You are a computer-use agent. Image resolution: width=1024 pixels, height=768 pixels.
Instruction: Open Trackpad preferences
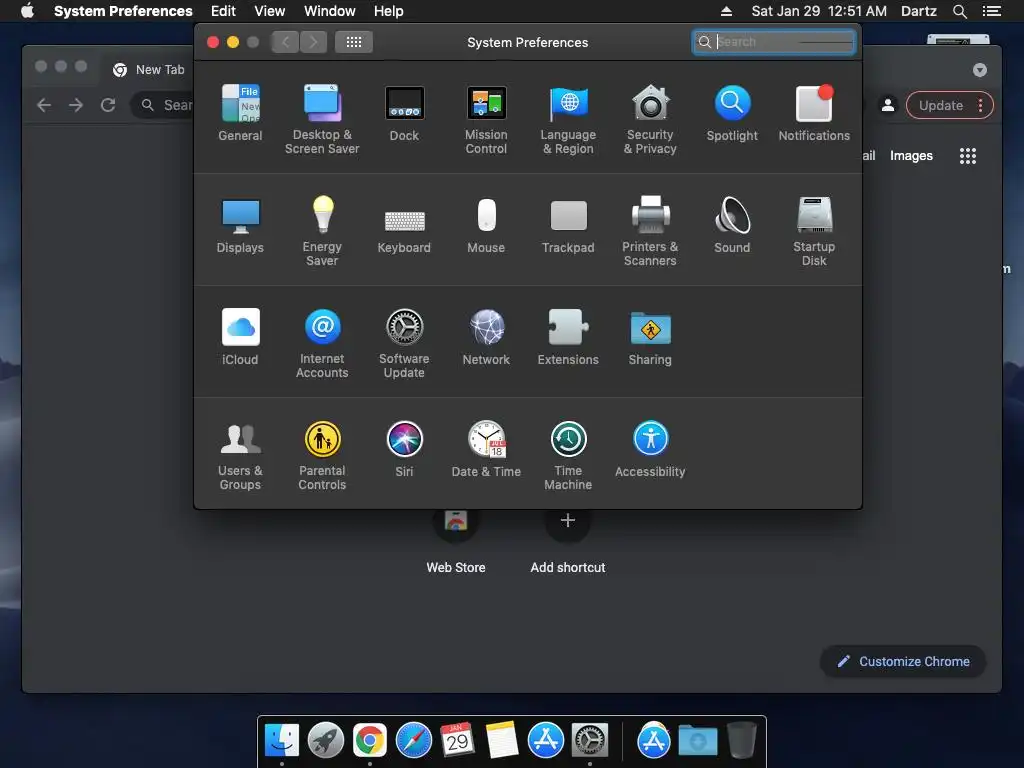568,225
